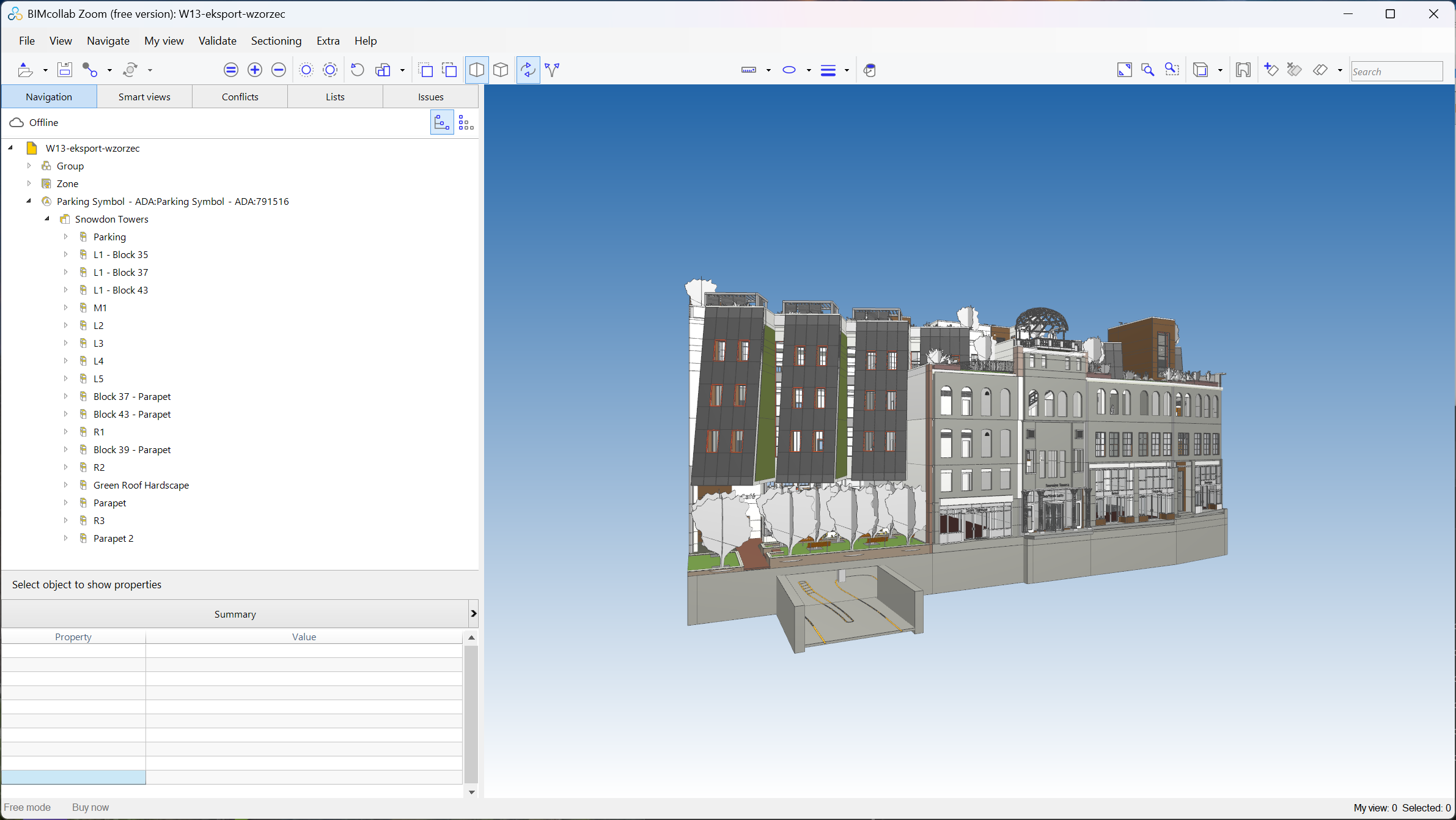The image size is (1456, 820).
Task: Select the Block 43 - Parapet tree item
Action: click(132, 414)
